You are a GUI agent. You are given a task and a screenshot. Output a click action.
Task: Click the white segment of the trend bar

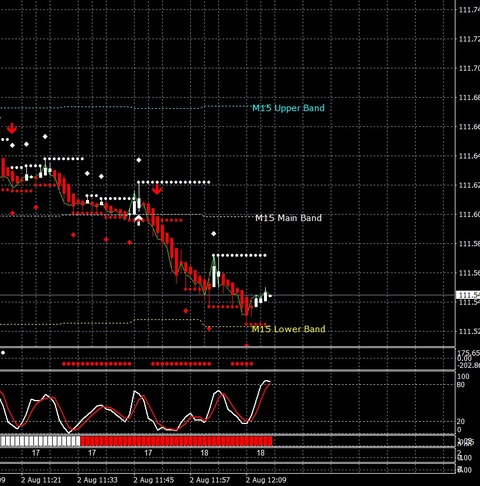click(40, 441)
